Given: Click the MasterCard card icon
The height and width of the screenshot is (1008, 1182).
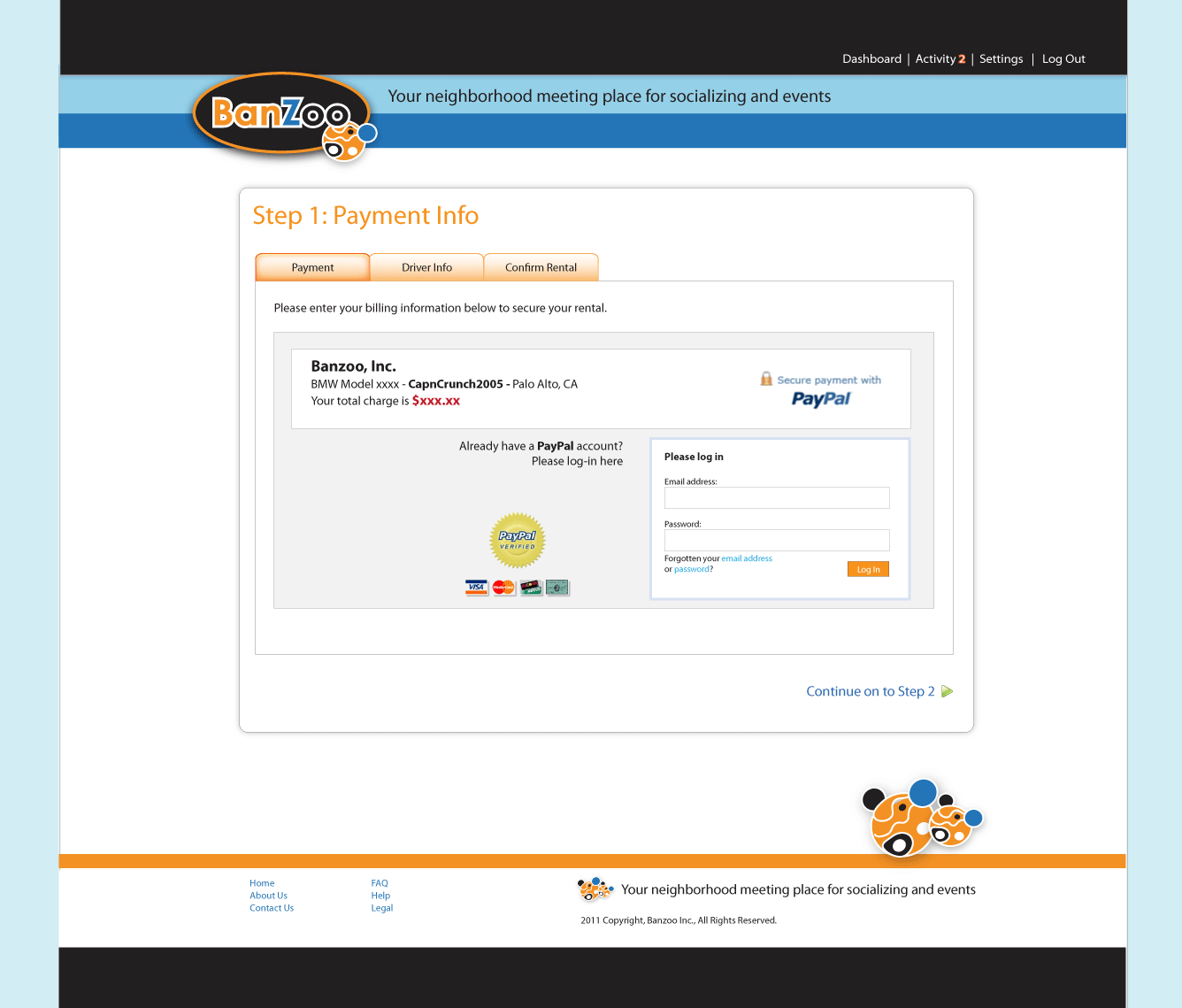Looking at the screenshot, I should click(503, 588).
